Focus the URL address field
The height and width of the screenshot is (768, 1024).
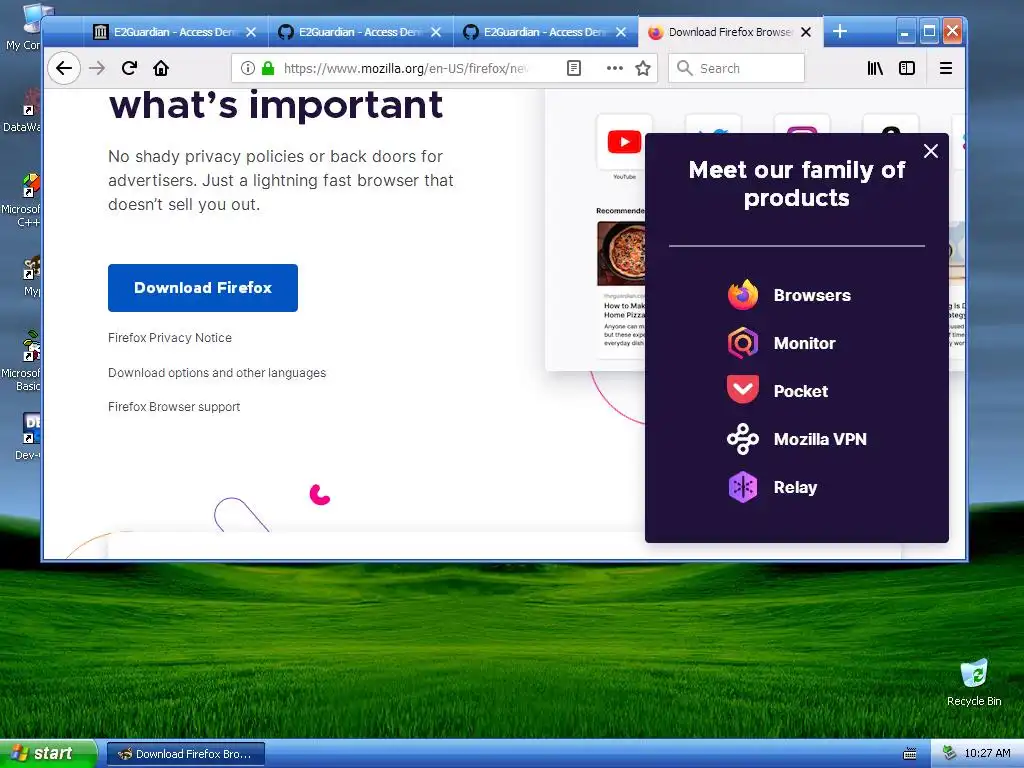pos(405,69)
